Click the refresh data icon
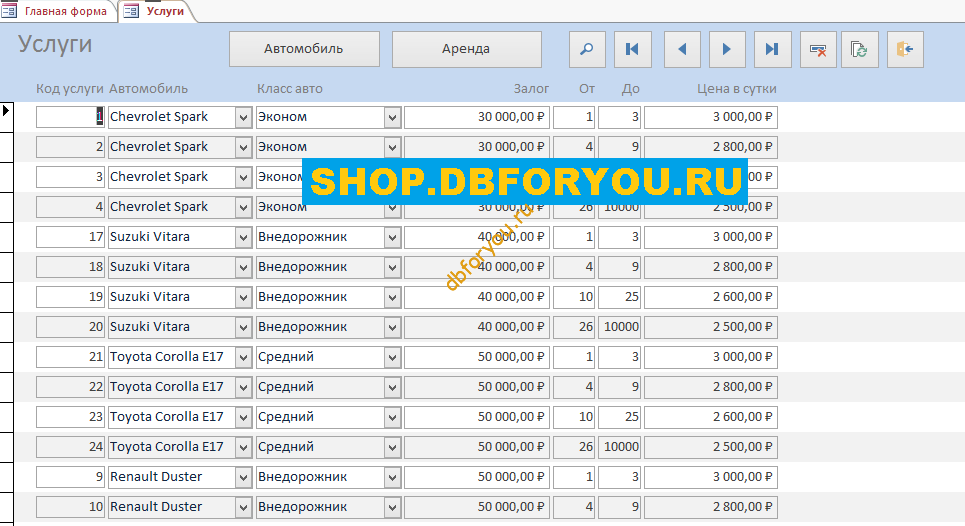The image size is (965, 526). [x=859, y=49]
